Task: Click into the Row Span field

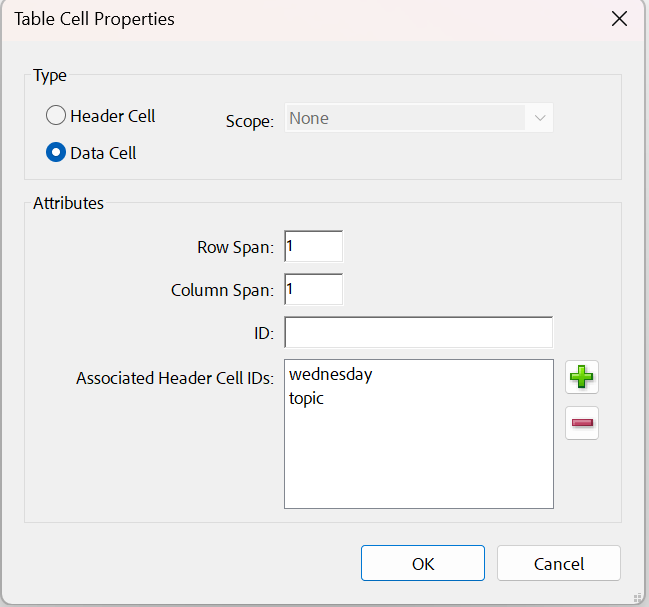Action: pos(313,247)
